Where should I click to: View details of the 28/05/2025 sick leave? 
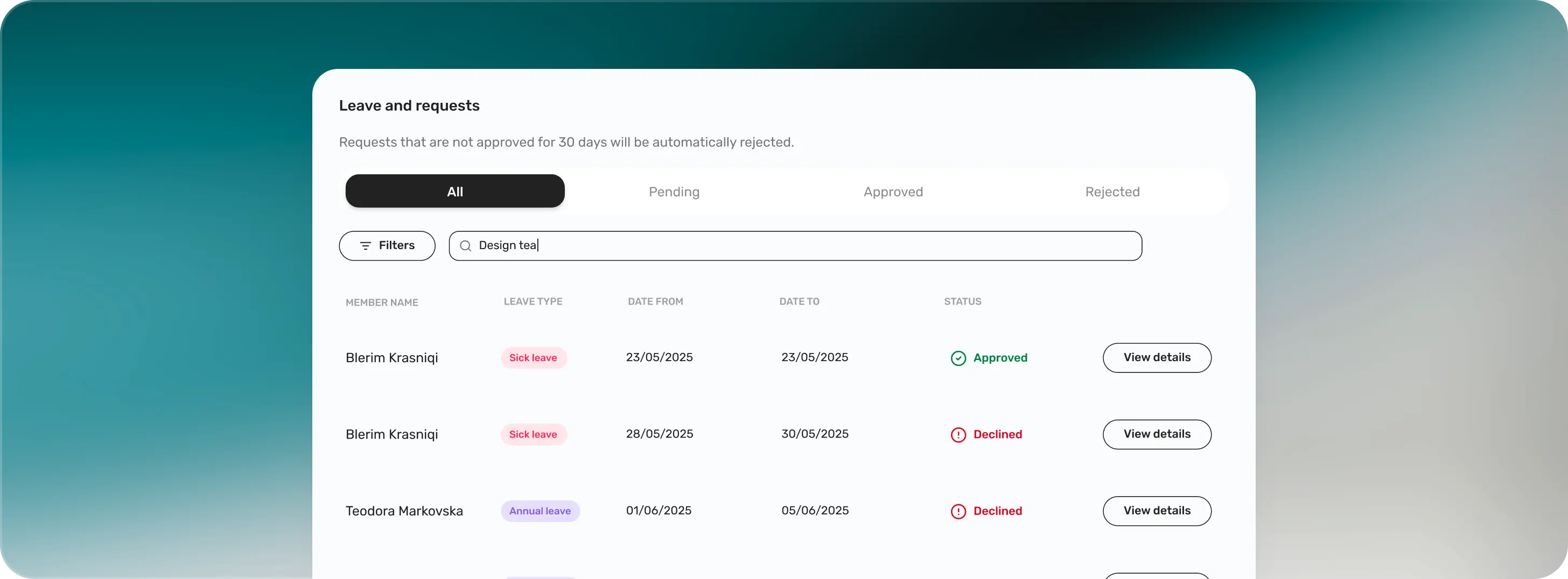(1157, 434)
